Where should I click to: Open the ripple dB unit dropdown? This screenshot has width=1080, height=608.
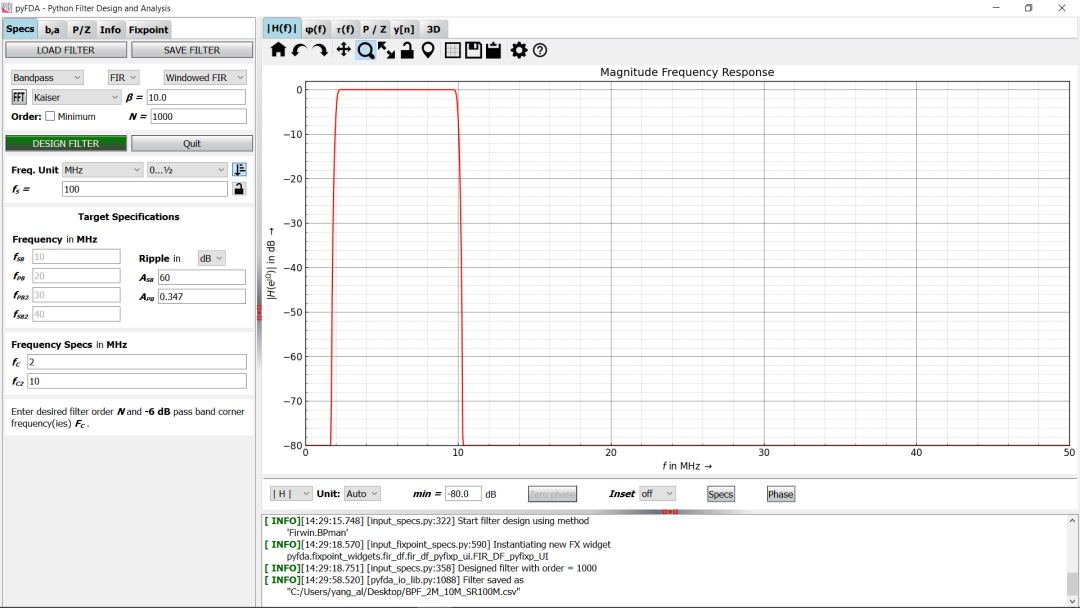point(211,258)
